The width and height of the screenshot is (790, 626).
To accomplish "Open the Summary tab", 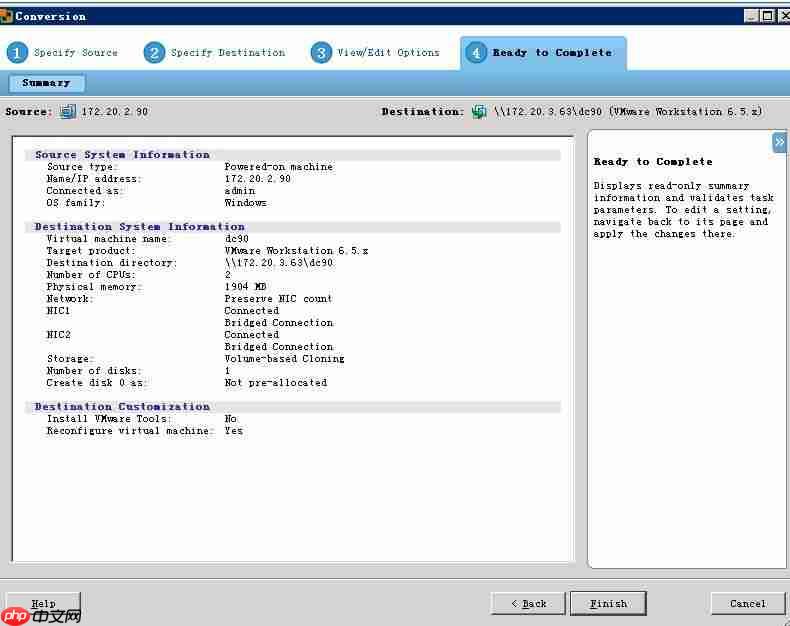I will click(x=46, y=83).
